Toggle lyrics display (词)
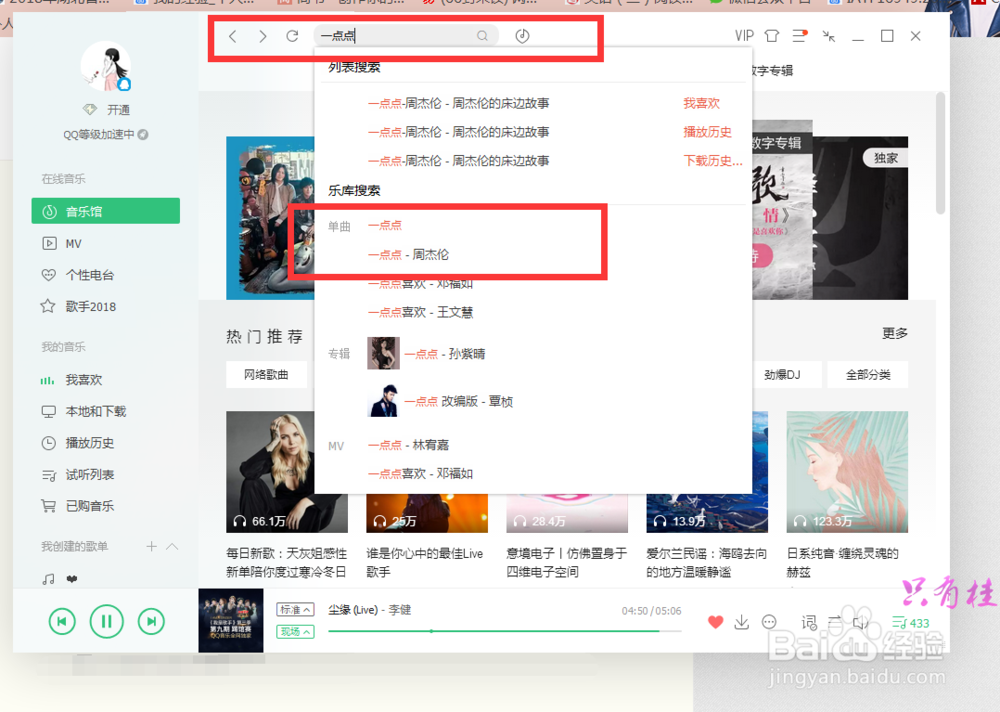The height and width of the screenshot is (712, 1000). coord(809,622)
